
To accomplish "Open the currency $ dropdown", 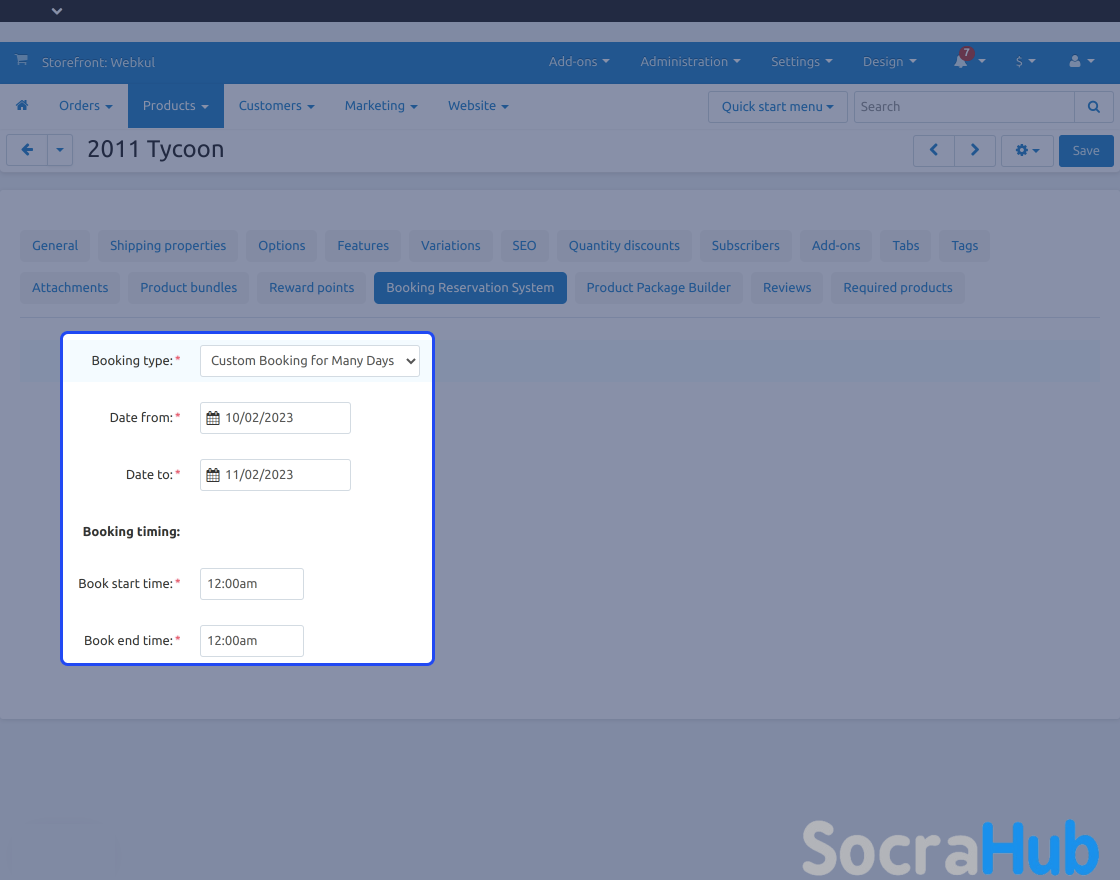I will point(1025,62).
